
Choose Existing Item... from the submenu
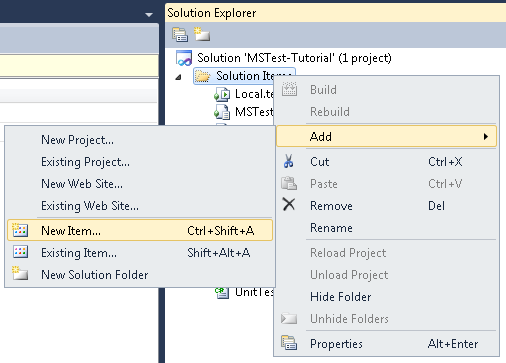point(140,253)
